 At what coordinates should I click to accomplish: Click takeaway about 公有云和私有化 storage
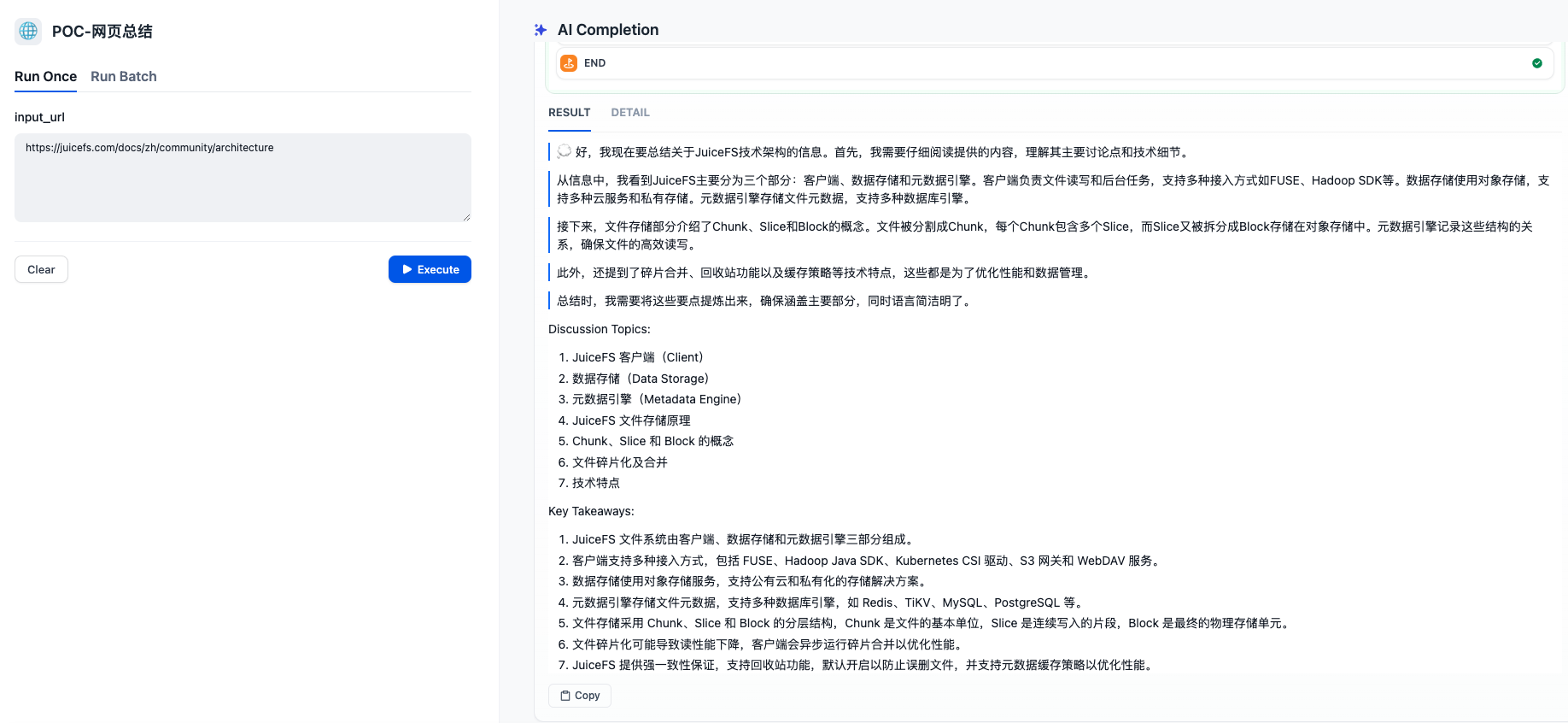coord(752,581)
